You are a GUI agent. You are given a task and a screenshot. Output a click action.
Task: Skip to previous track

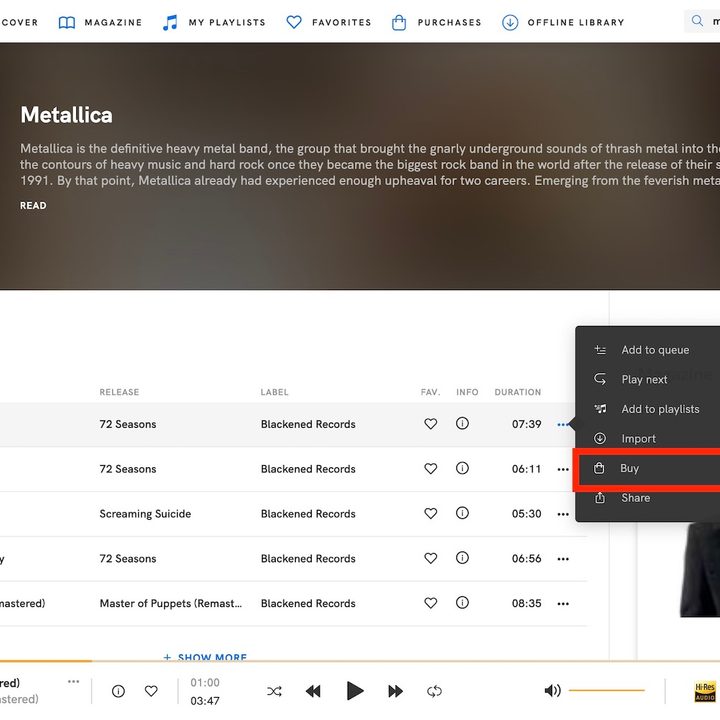coord(313,691)
